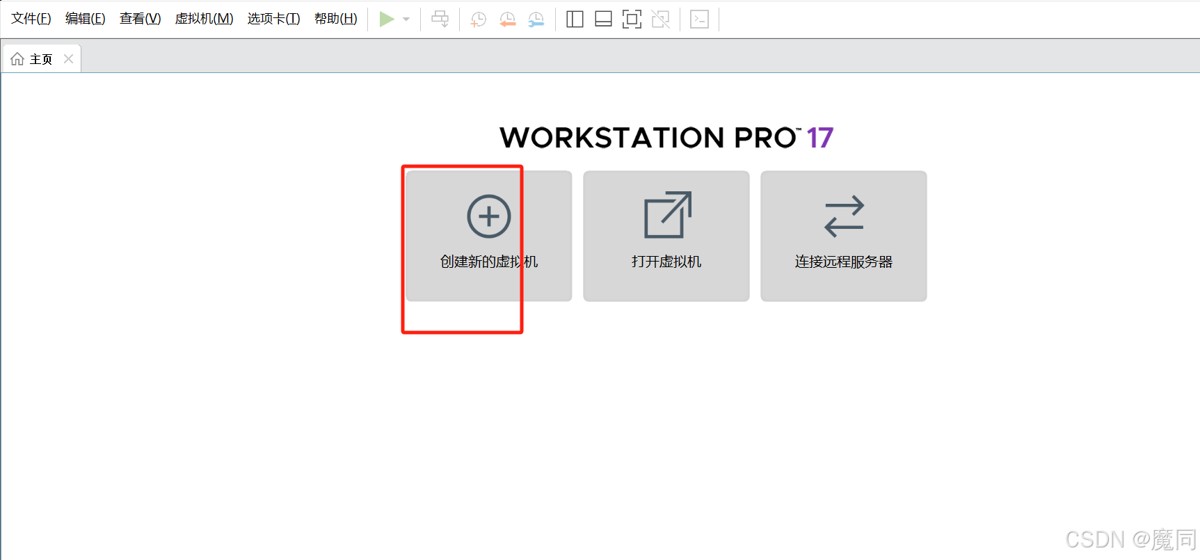Open the 虚拟机(M) menu
Image resolution: width=1200 pixels, height=560 pixels.
coord(204,19)
